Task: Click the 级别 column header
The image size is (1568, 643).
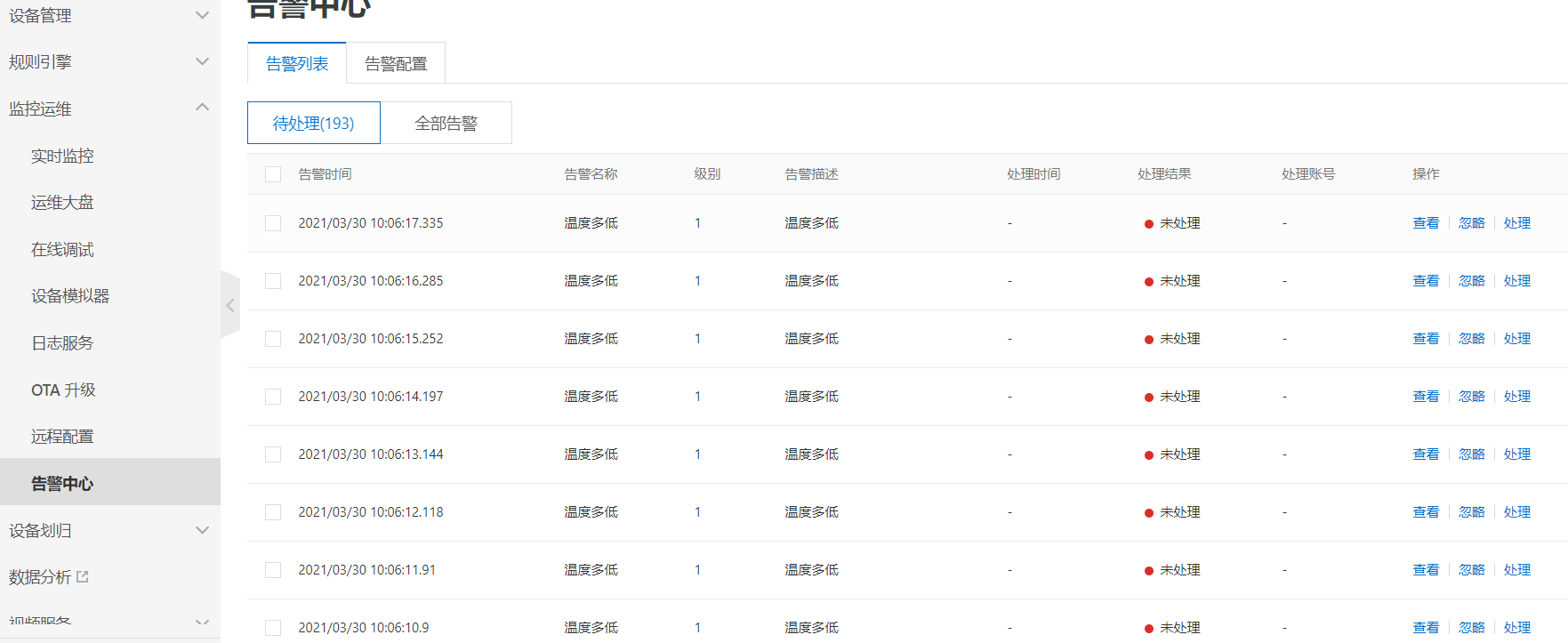Action: point(707,174)
